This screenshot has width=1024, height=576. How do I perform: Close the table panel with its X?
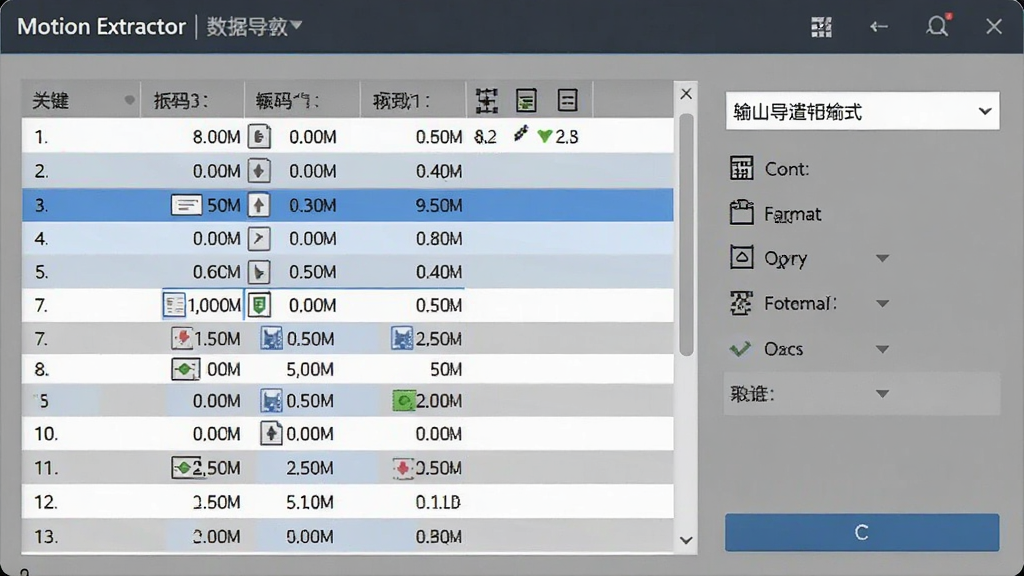(x=686, y=94)
